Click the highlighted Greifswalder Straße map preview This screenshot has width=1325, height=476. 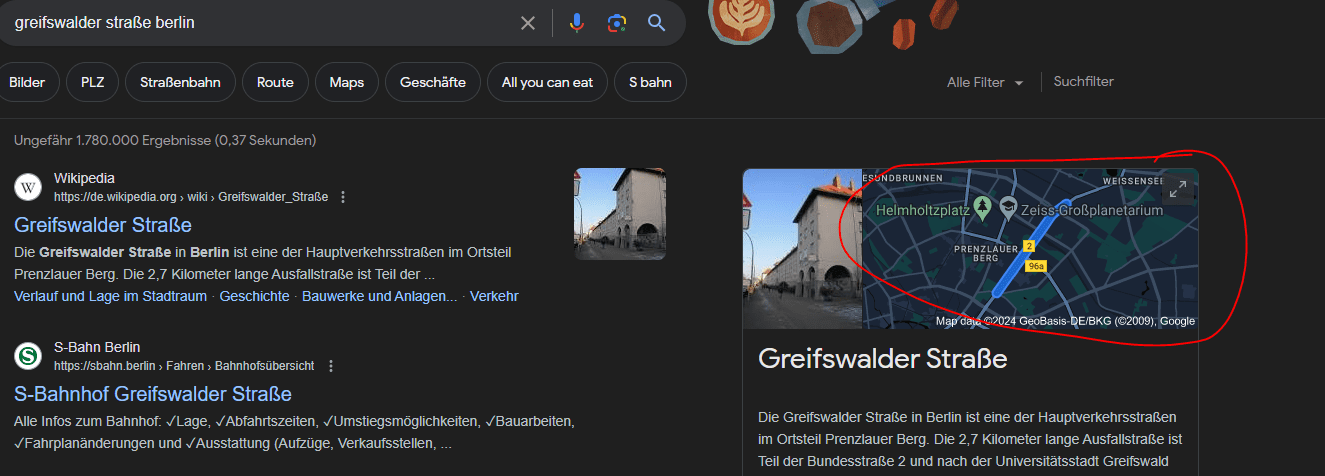tap(1030, 248)
